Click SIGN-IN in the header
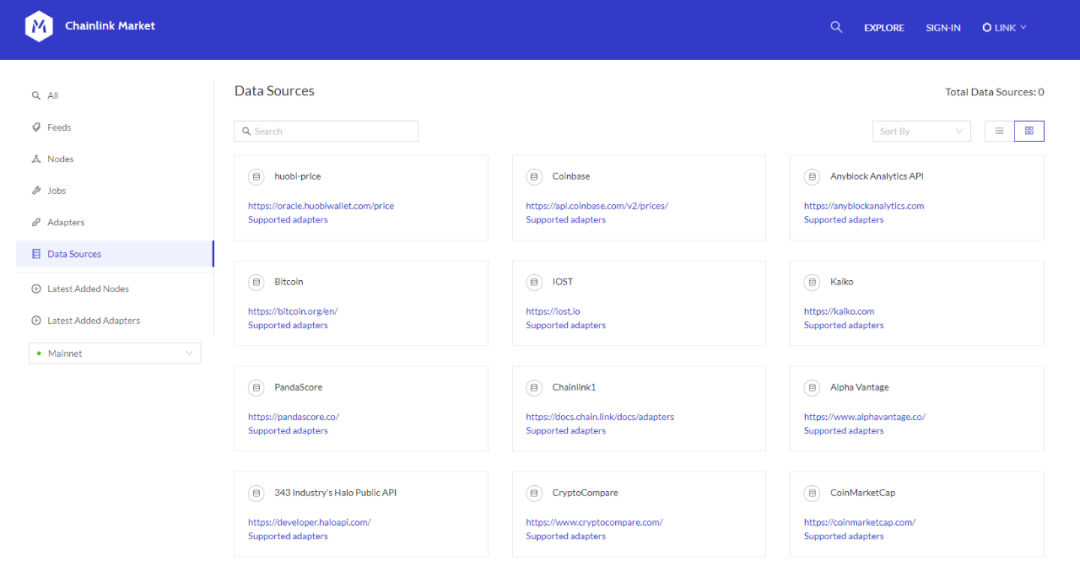The image size is (1080, 572). pos(943,28)
